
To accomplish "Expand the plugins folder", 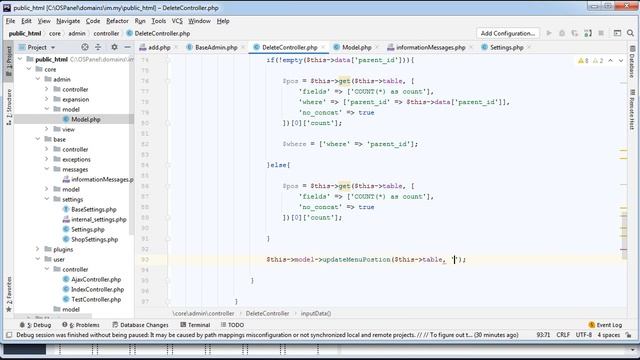I will click(x=38, y=249).
